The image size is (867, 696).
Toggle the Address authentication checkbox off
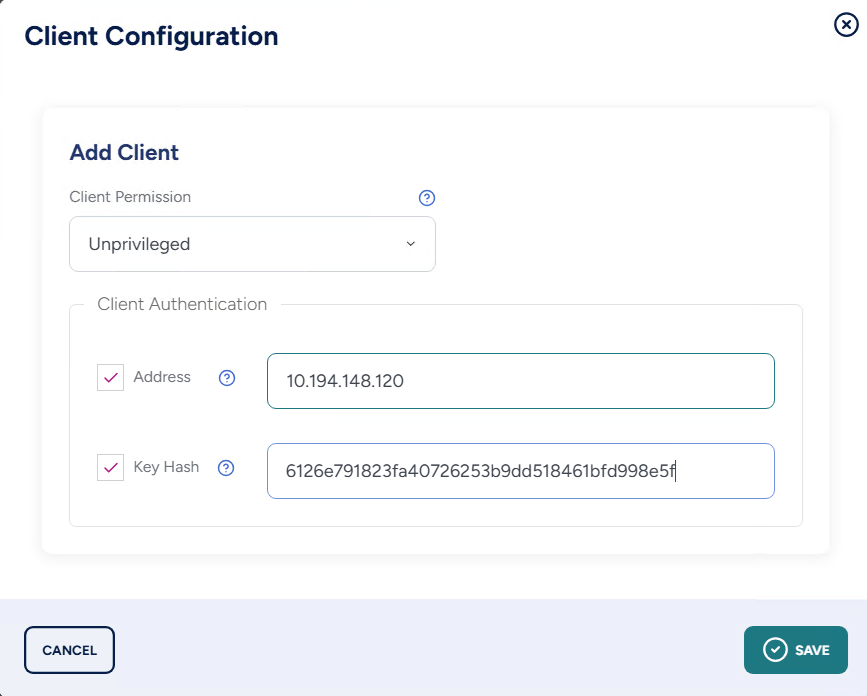[110, 378]
